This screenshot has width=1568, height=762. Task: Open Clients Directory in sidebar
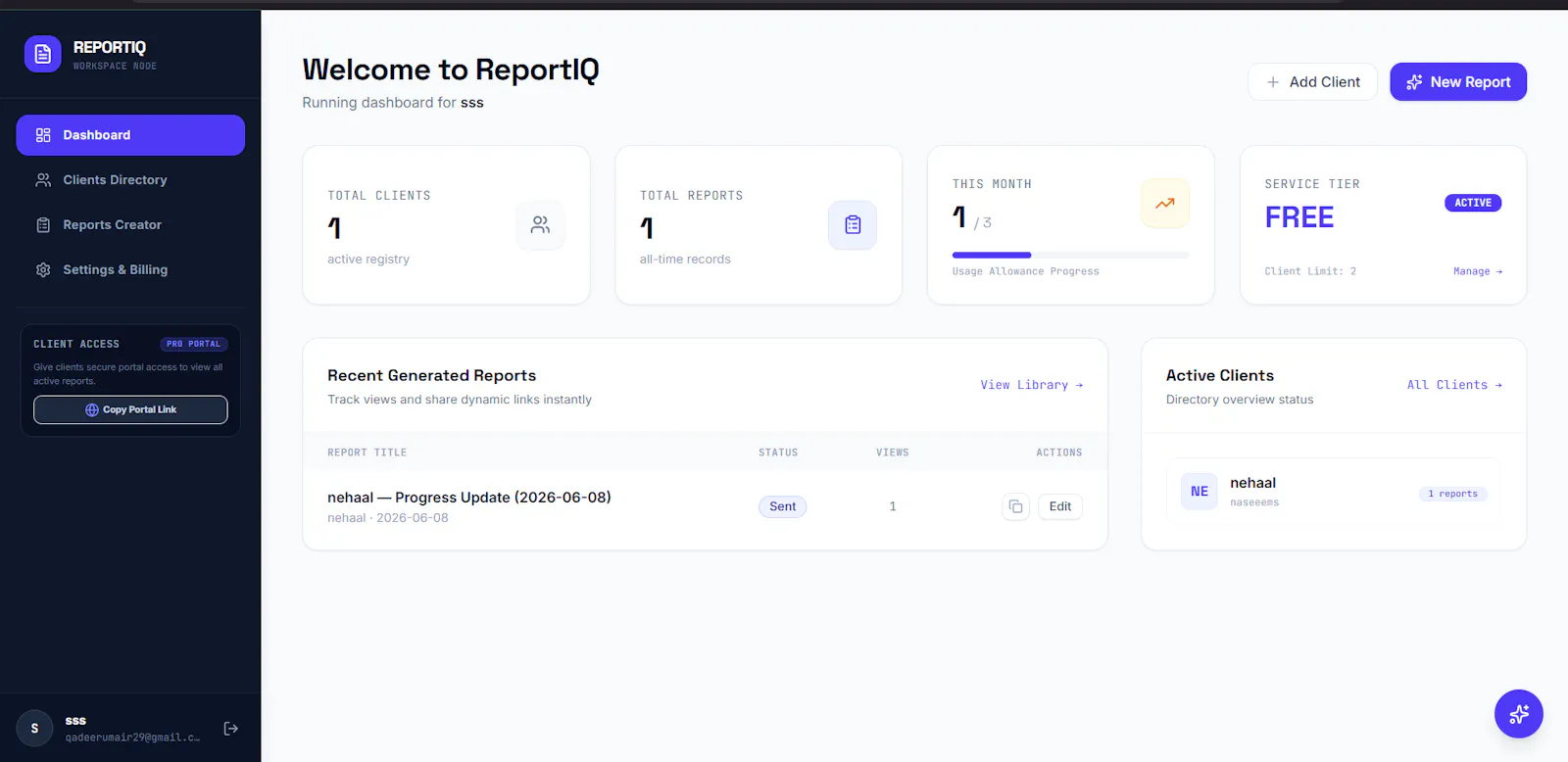(x=130, y=180)
